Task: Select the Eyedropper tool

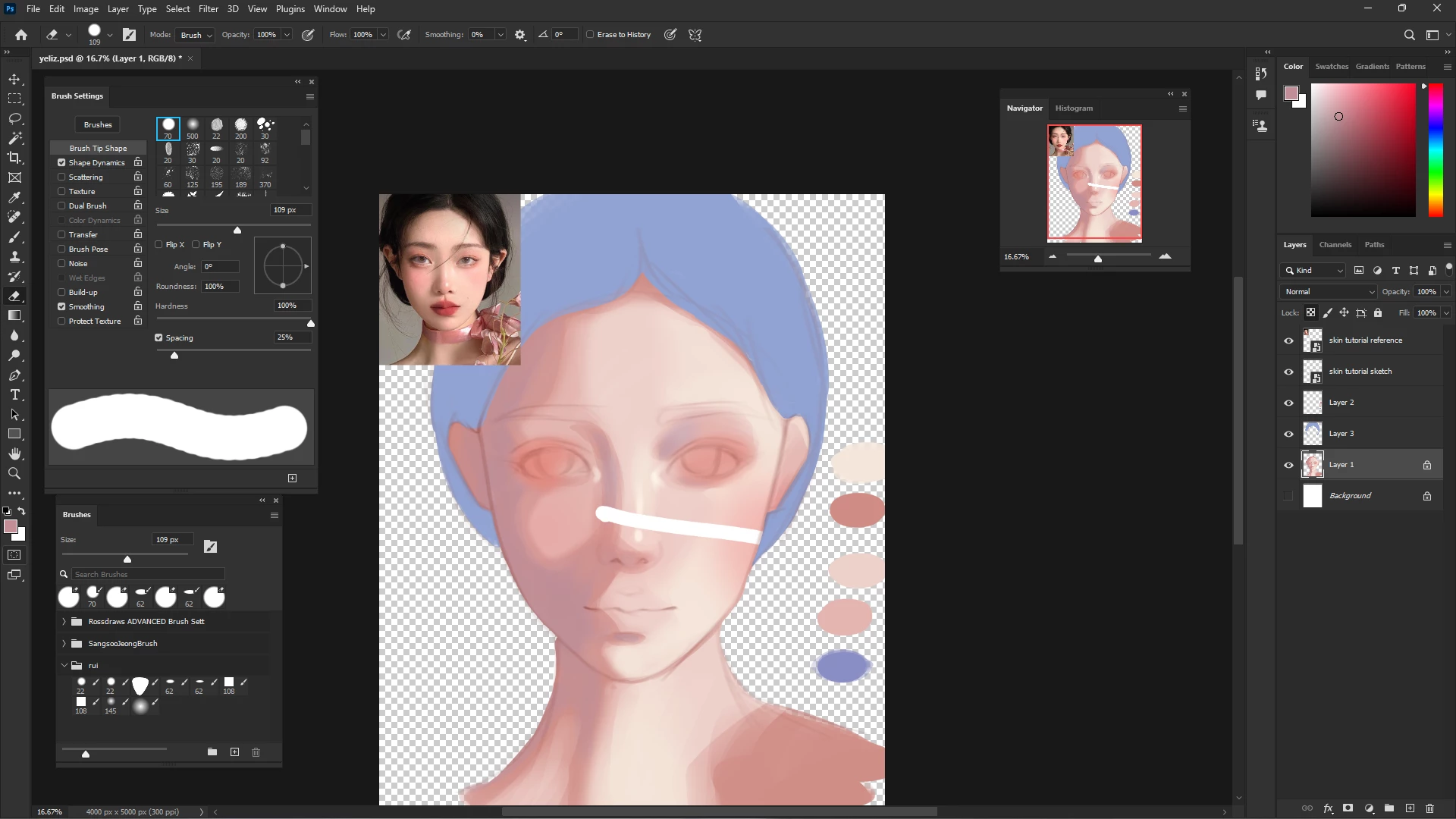Action: [14, 197]
